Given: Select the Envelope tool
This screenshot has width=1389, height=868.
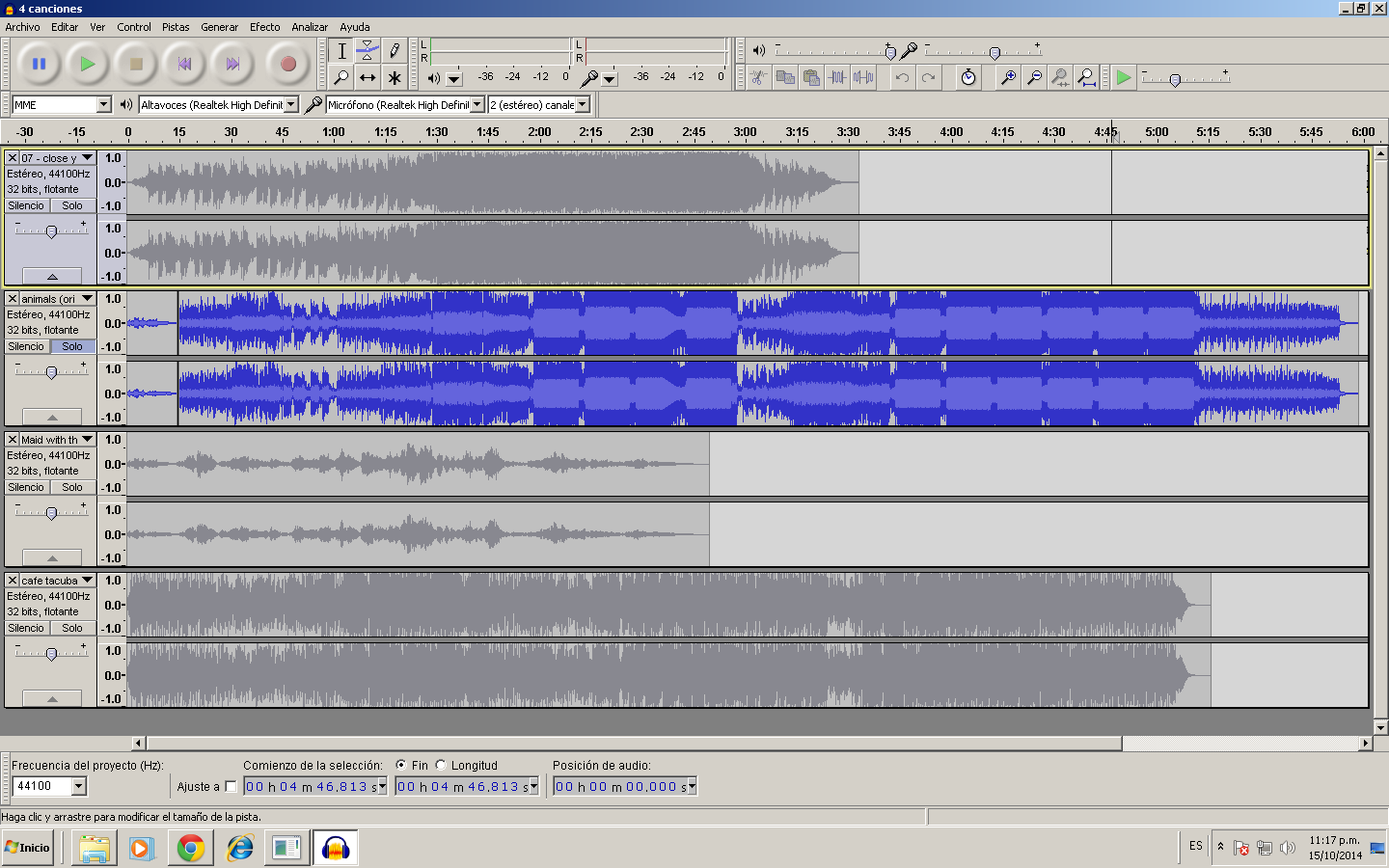Looking at the screenshot, I should tap(368, 51).
